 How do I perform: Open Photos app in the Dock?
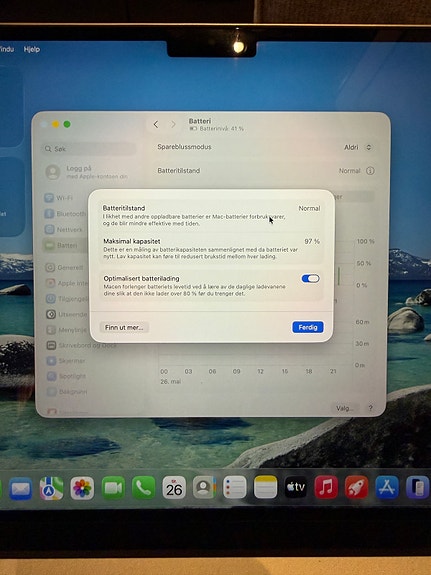click(x=82, y=488)
